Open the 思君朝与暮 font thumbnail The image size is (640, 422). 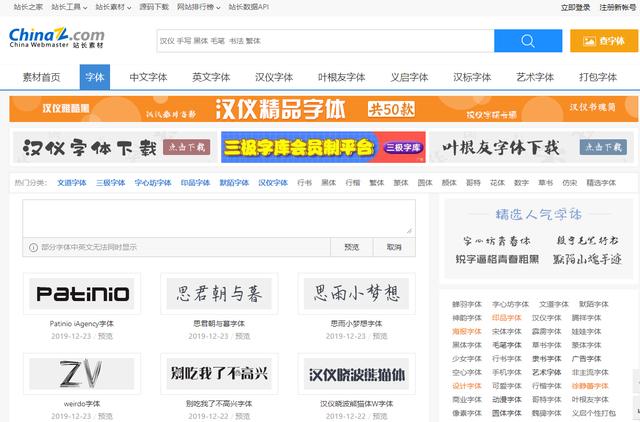[x=219, y=294]
